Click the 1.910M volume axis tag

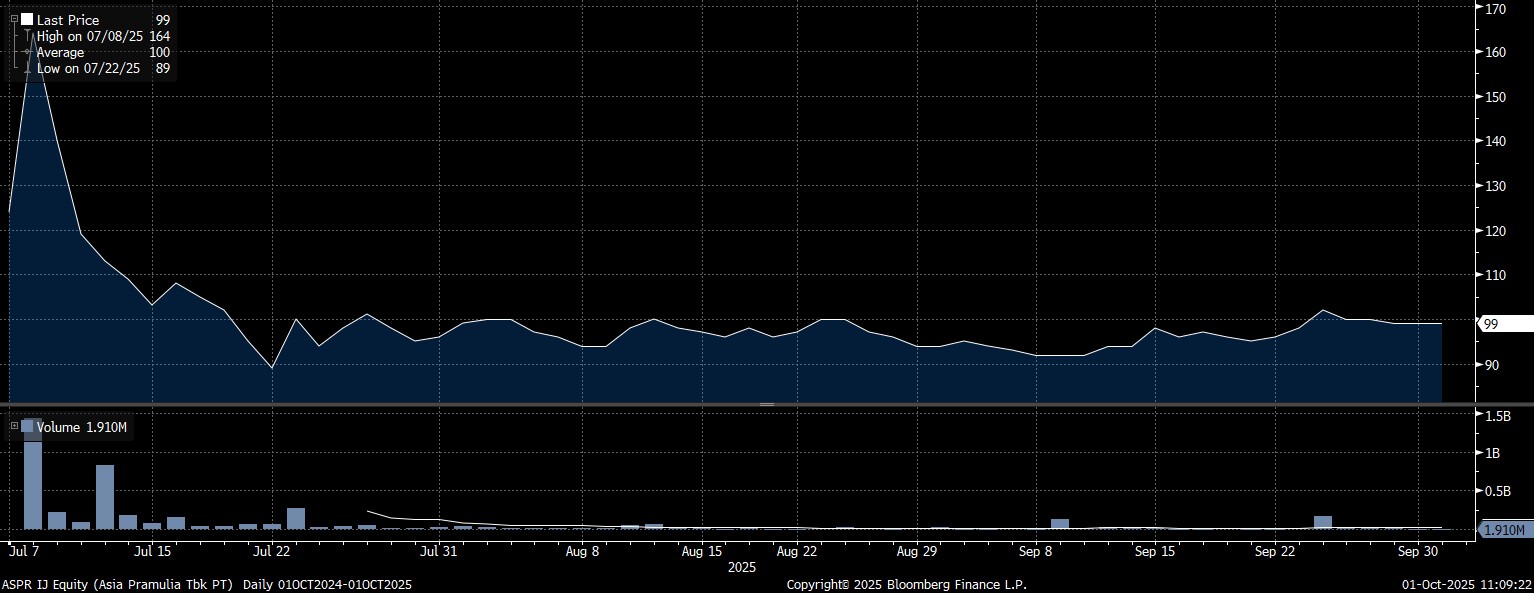coord(1503,530)
